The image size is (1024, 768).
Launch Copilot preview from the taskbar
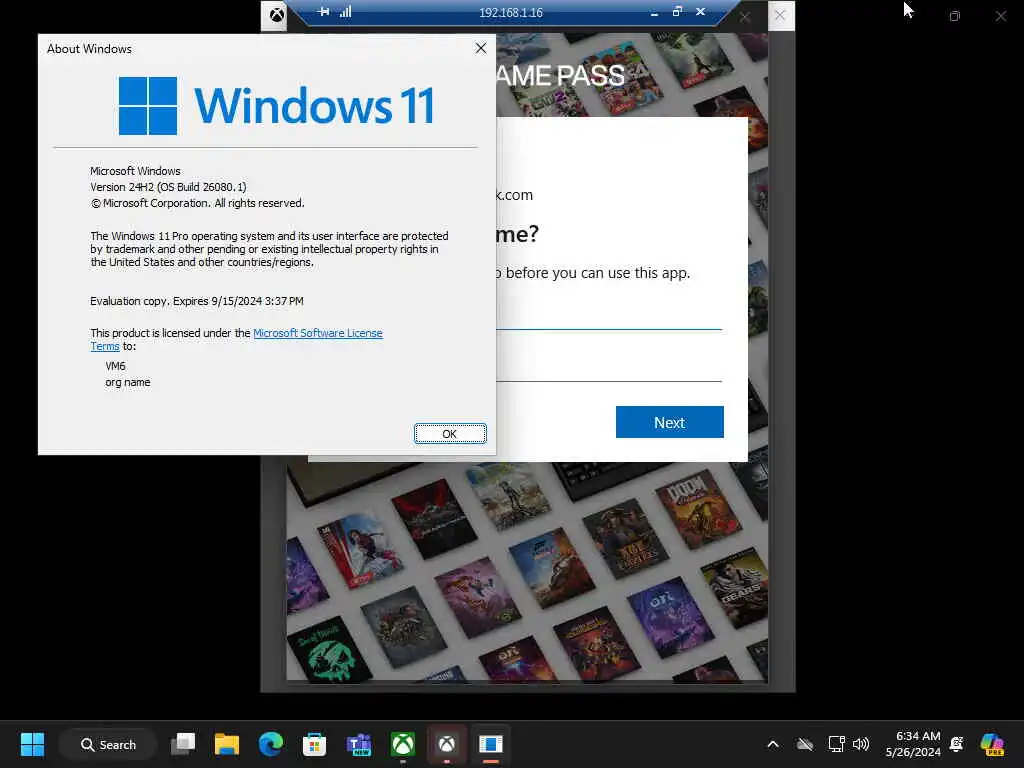992,744
